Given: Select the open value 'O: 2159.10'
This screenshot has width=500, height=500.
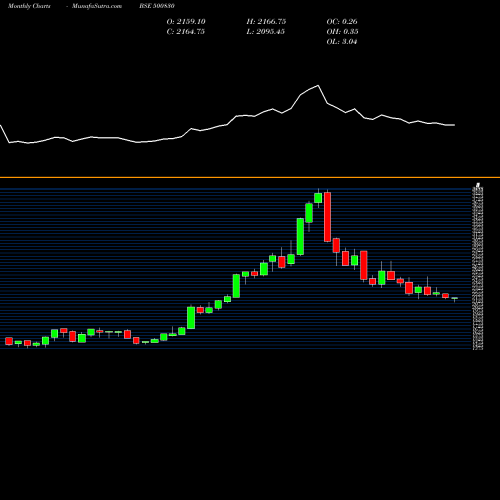Looking at the screenshot, I should pos(186,22).
